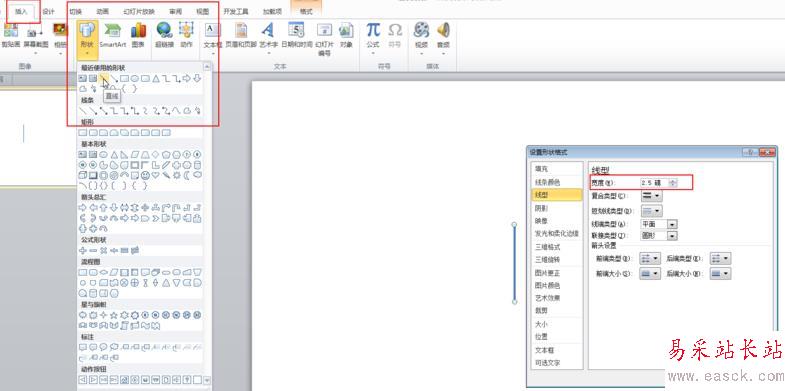Take a screenshot (屏幕截图)
This screenshot has height=391, width=785.
click(x=36, y=38)
